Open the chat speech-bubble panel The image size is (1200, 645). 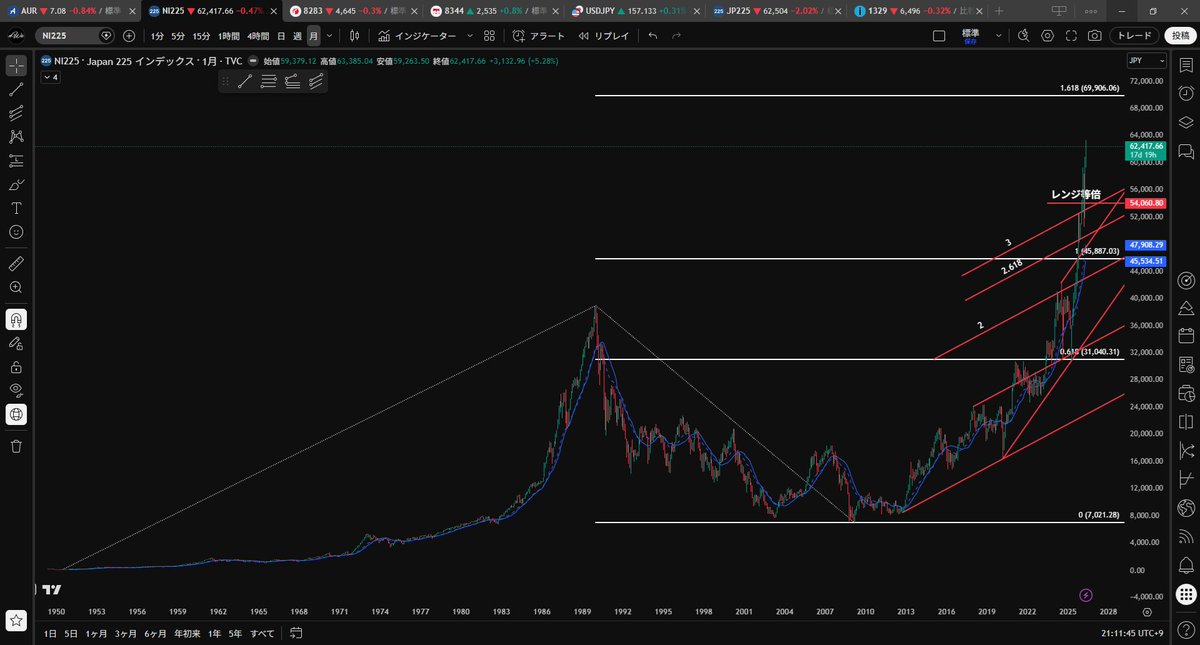tap(1186, 151)
